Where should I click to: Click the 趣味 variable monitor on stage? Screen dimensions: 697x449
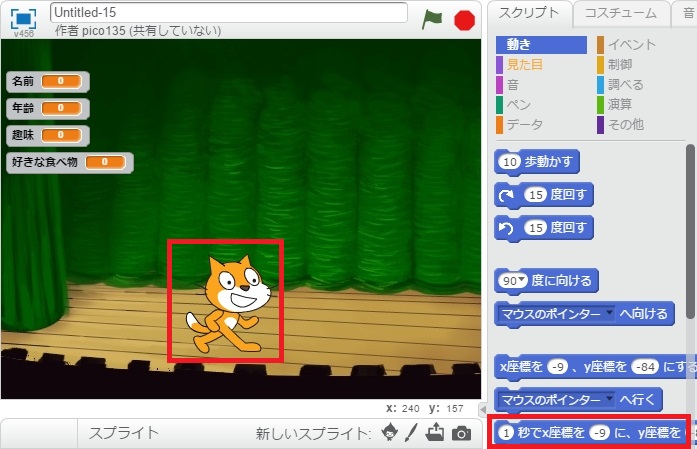point(48,135)
